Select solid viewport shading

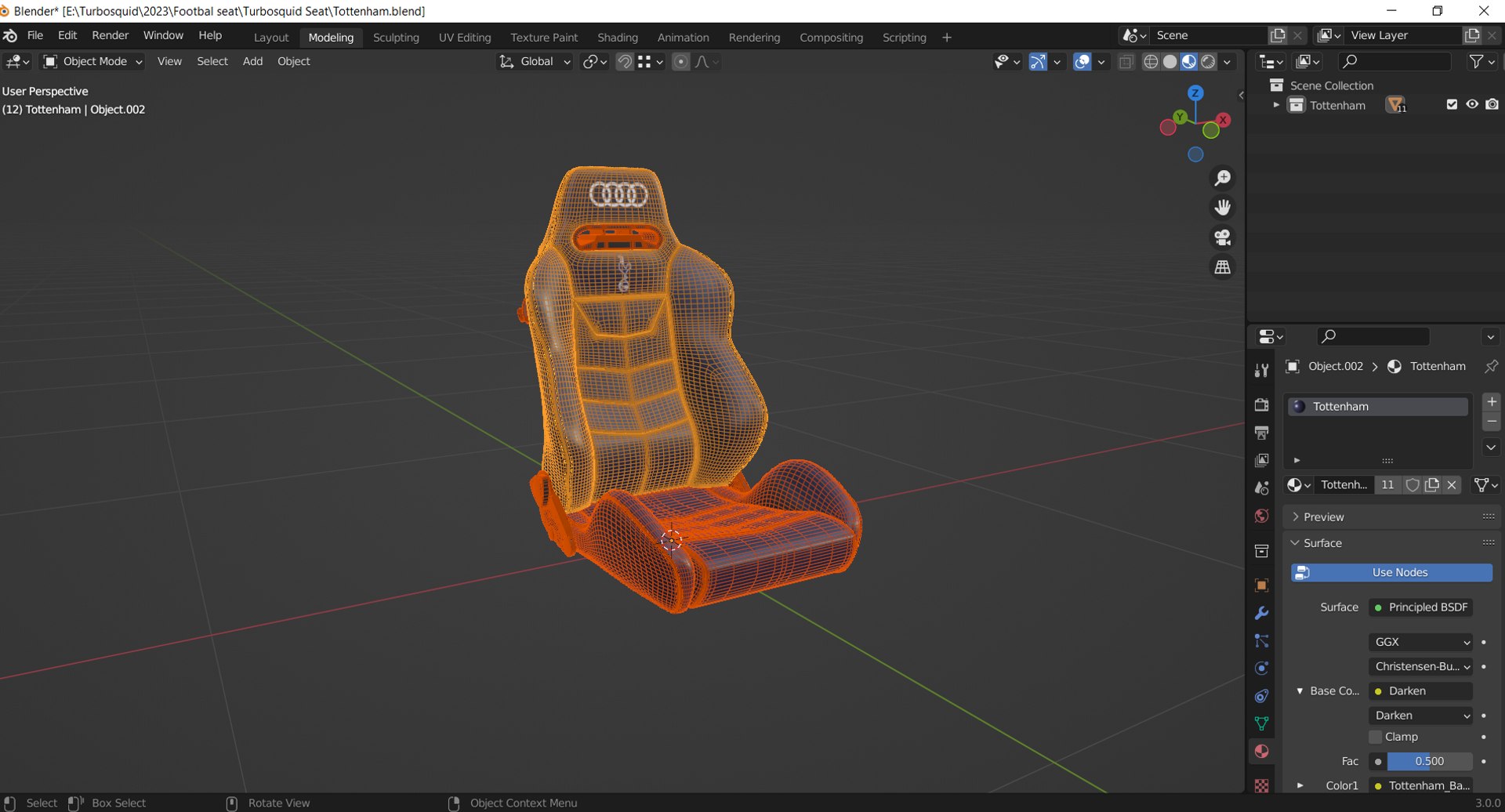click(x=1170, y=62)
